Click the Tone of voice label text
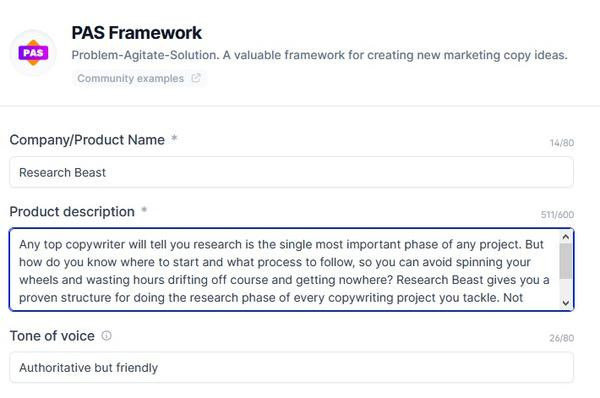The height and width of the screenshot is (398, 600). click(x=52, y=336)
